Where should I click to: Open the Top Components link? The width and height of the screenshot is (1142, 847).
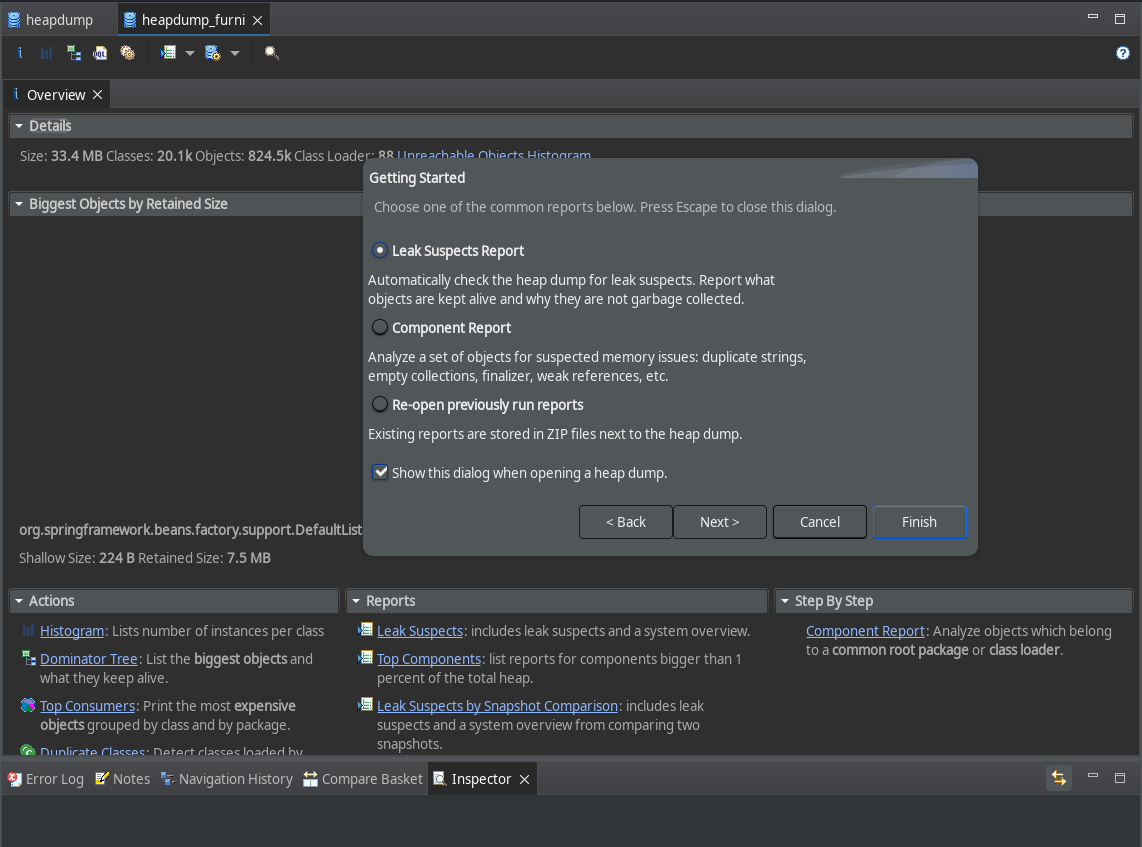coord(429,658)
